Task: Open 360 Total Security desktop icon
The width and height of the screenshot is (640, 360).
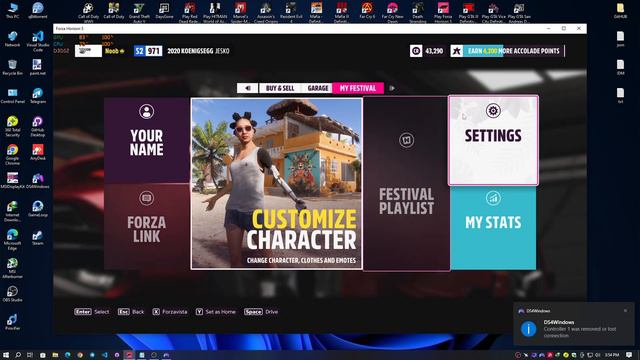Action: tap(13, 125)
